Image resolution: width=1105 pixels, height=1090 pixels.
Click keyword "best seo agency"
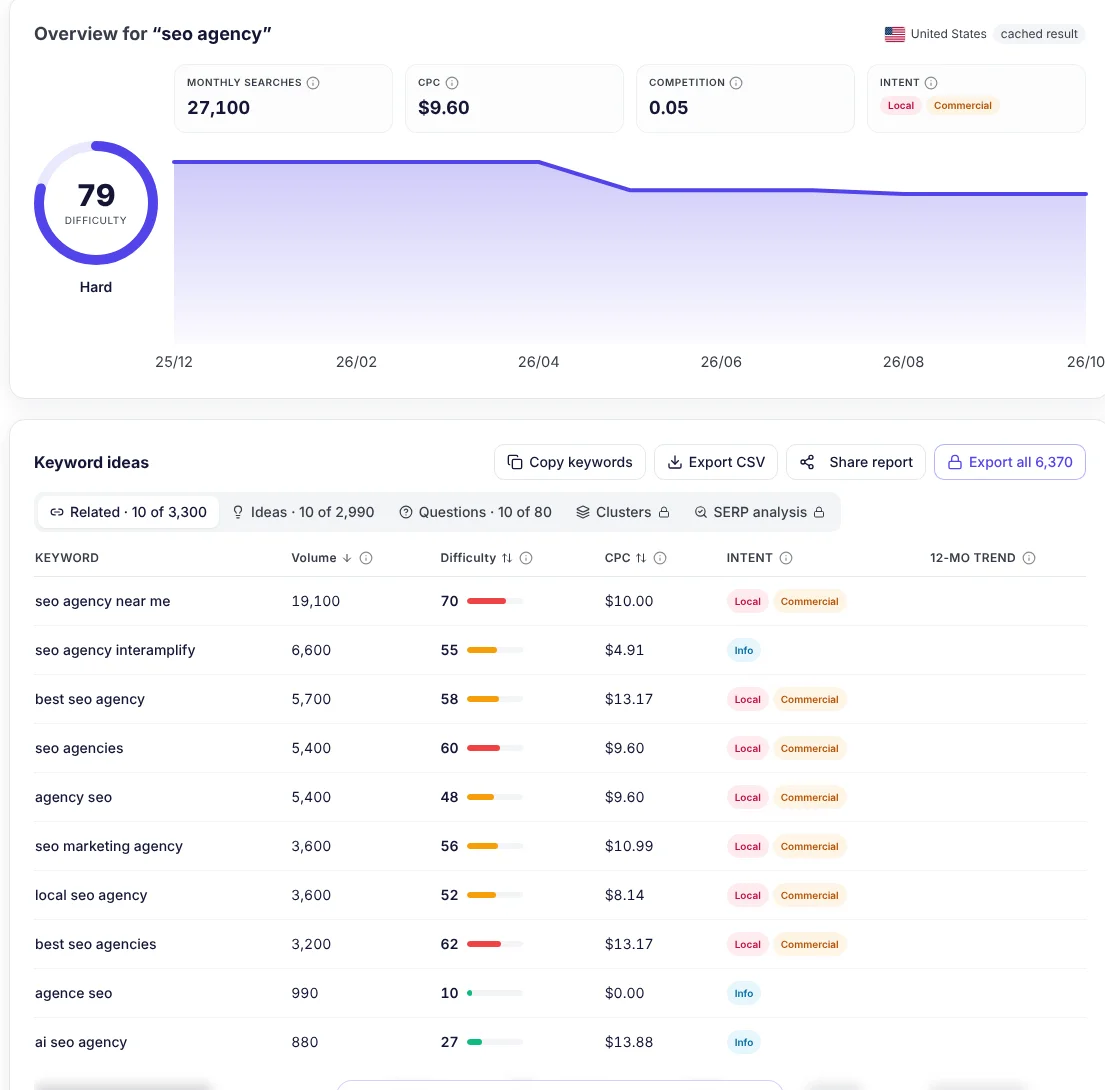pos(89,699)
